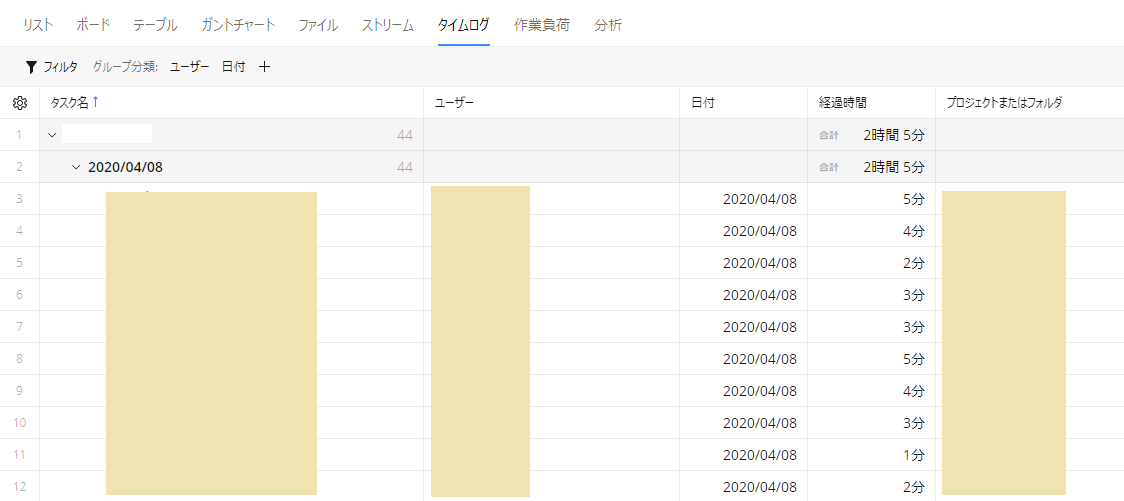Image resolution: width=1124 pixels, height=501 pixels.
Task: Add a grouping with the plus icon
Action: (x=265, y=67)
